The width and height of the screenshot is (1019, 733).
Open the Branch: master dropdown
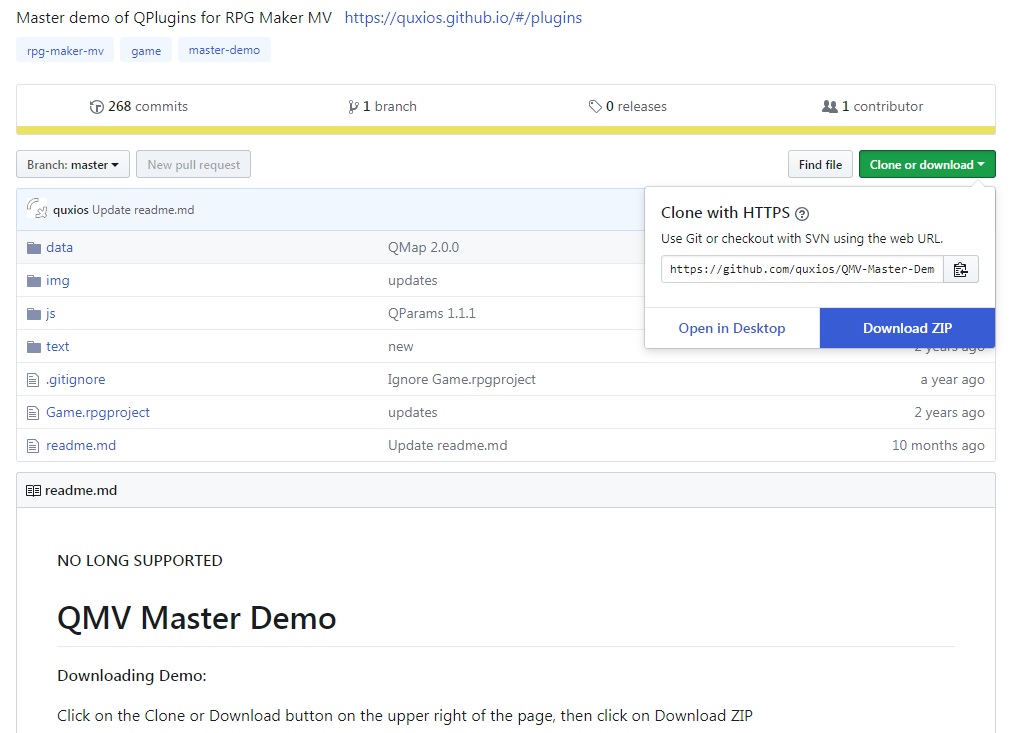(x=73, y=165)
